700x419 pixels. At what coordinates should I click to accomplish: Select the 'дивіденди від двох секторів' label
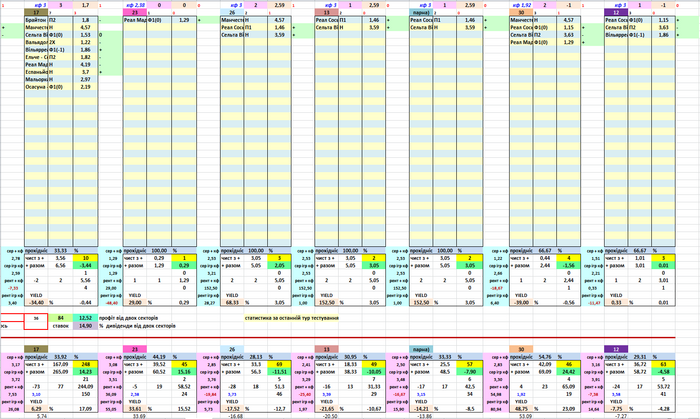tap(140, 326)
